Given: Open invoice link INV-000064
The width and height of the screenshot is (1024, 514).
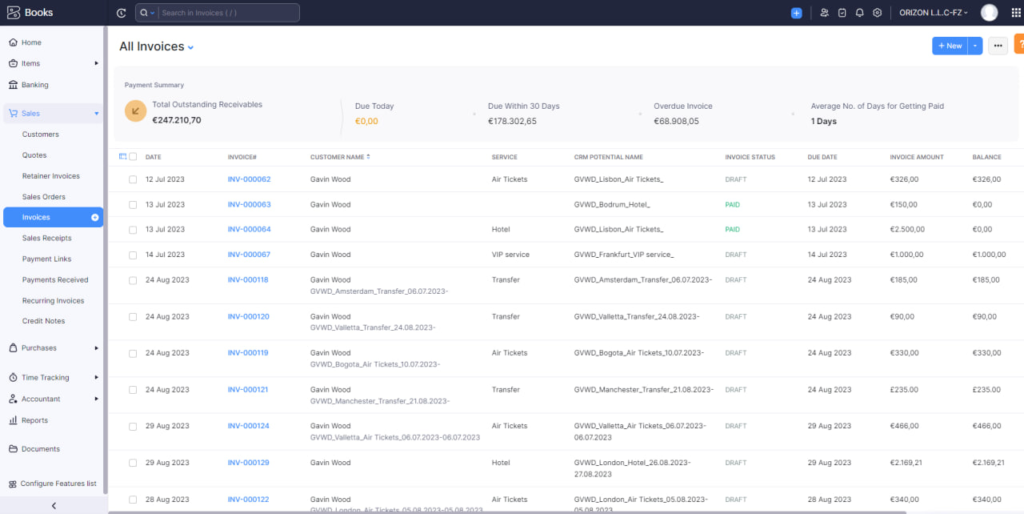Looking at the screenshot, I should tap(249, 230).
